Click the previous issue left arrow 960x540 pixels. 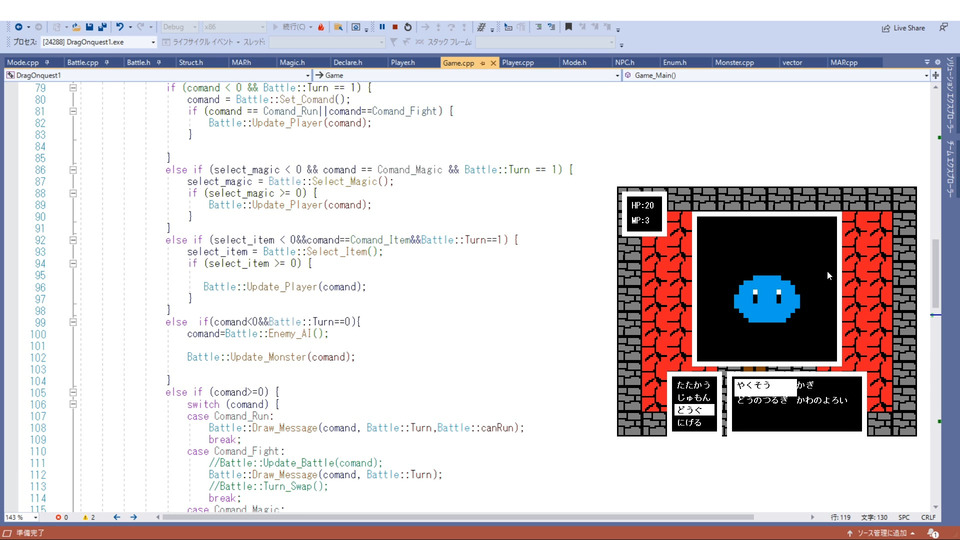click(x=116, y=517)
